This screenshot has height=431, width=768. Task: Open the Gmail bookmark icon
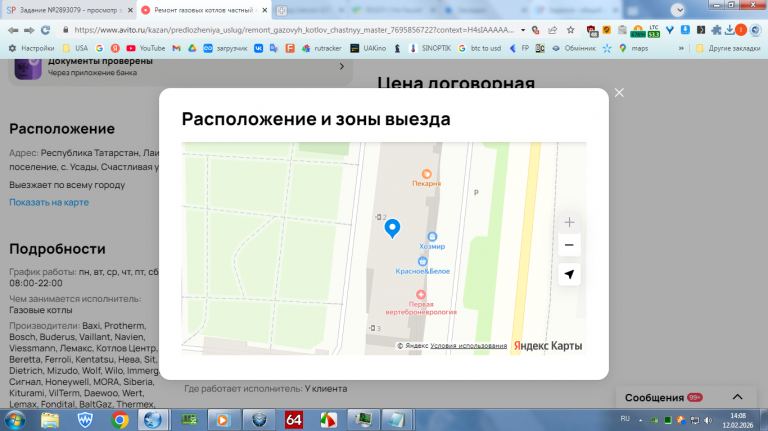[176, 48]
